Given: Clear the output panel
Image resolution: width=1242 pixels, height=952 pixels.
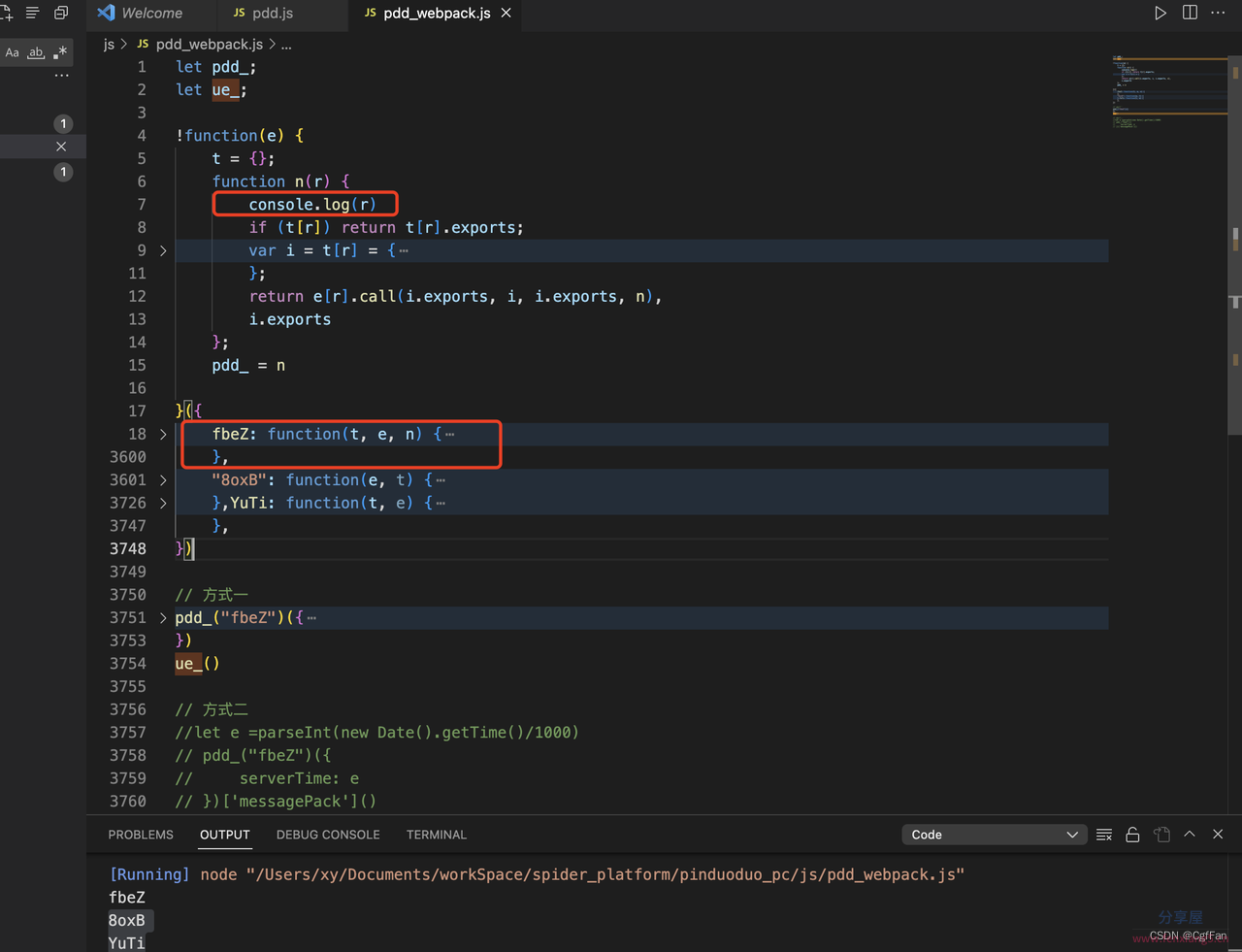Looking at the screenshot, I should point(1104,835).
